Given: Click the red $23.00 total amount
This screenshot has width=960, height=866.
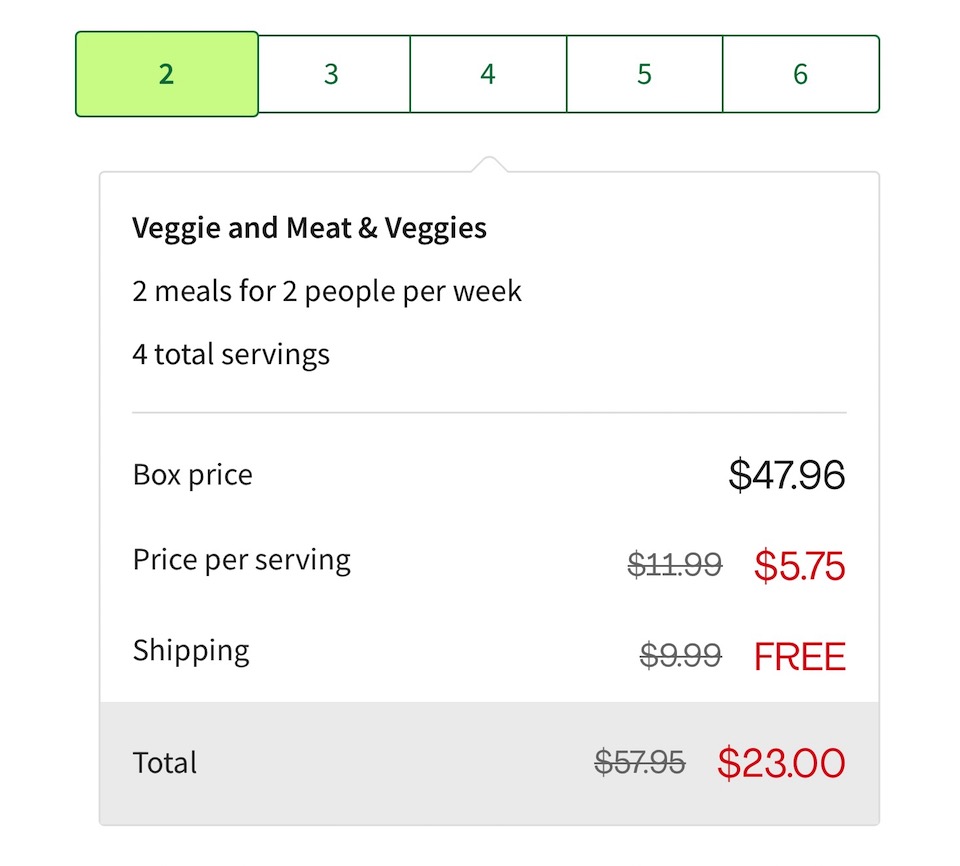Looking at the screenshot, I should point(781,763).
